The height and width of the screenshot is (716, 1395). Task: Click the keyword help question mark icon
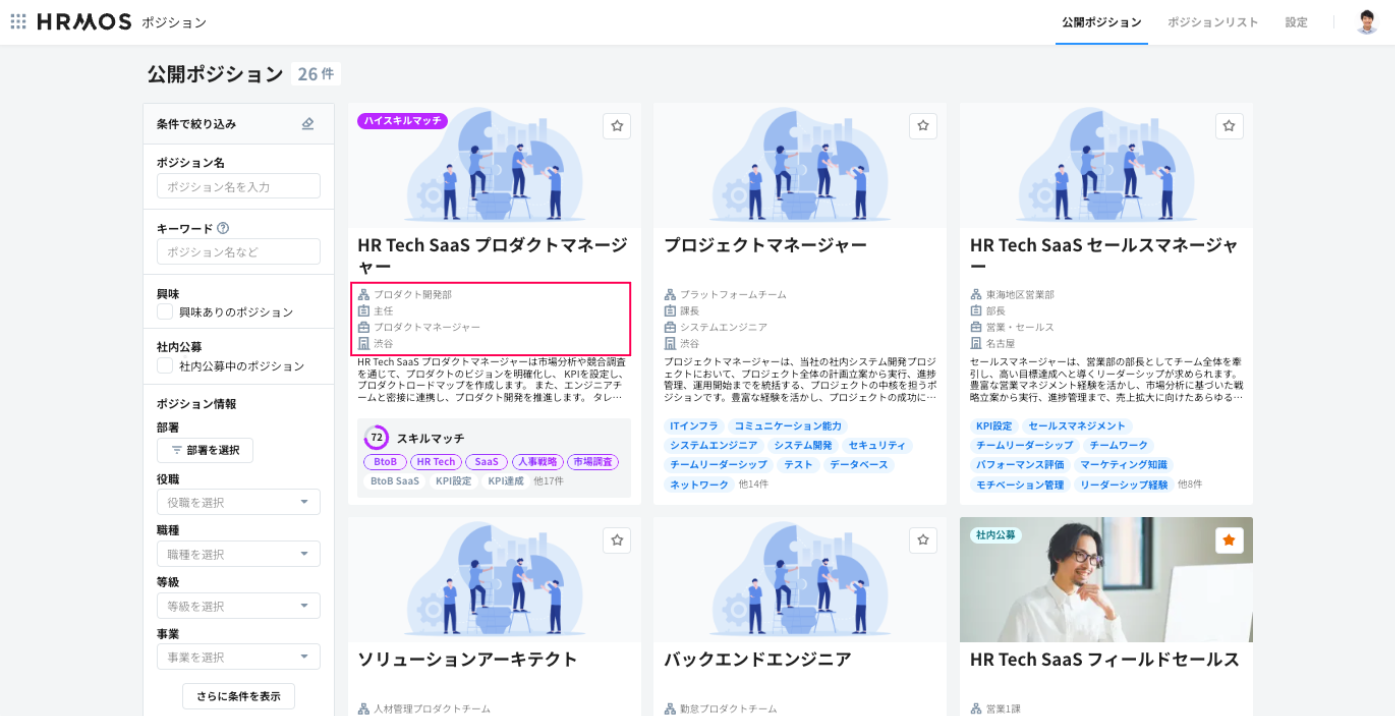(x=223, y=228)
